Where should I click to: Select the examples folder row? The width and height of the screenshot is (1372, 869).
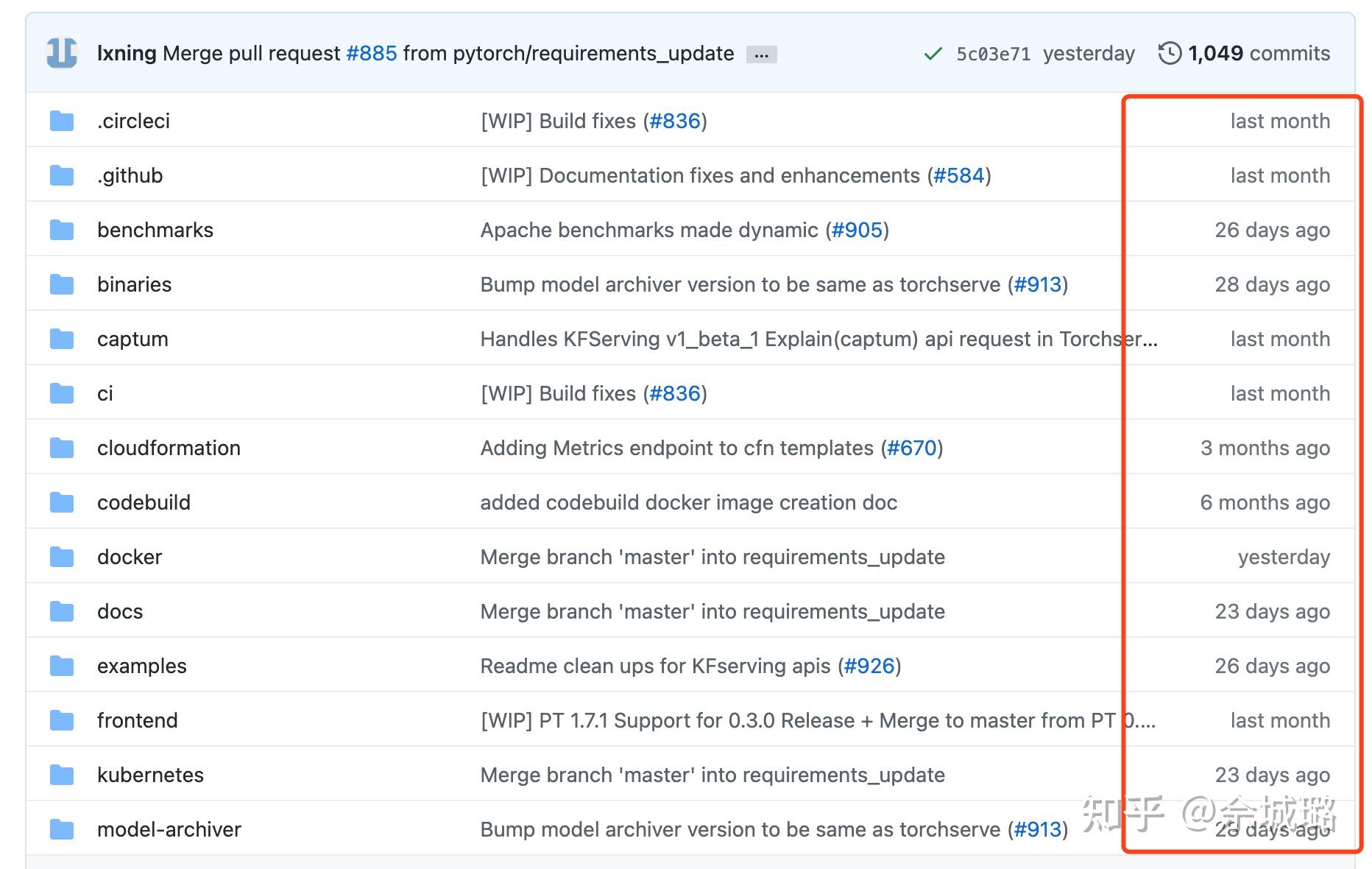tap(141, 665)
